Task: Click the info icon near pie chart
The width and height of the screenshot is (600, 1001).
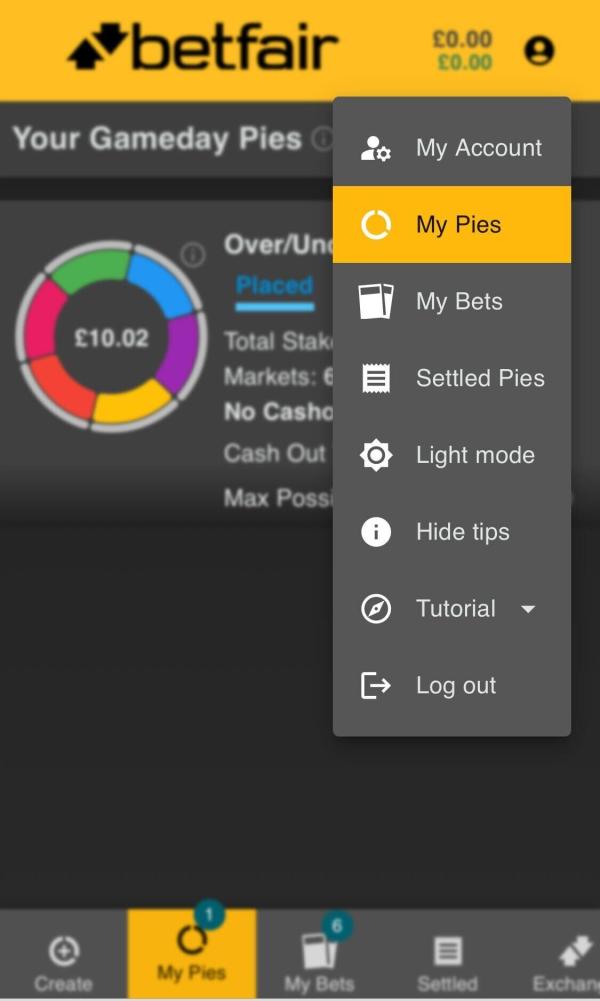Action: (x=193, y=255)
